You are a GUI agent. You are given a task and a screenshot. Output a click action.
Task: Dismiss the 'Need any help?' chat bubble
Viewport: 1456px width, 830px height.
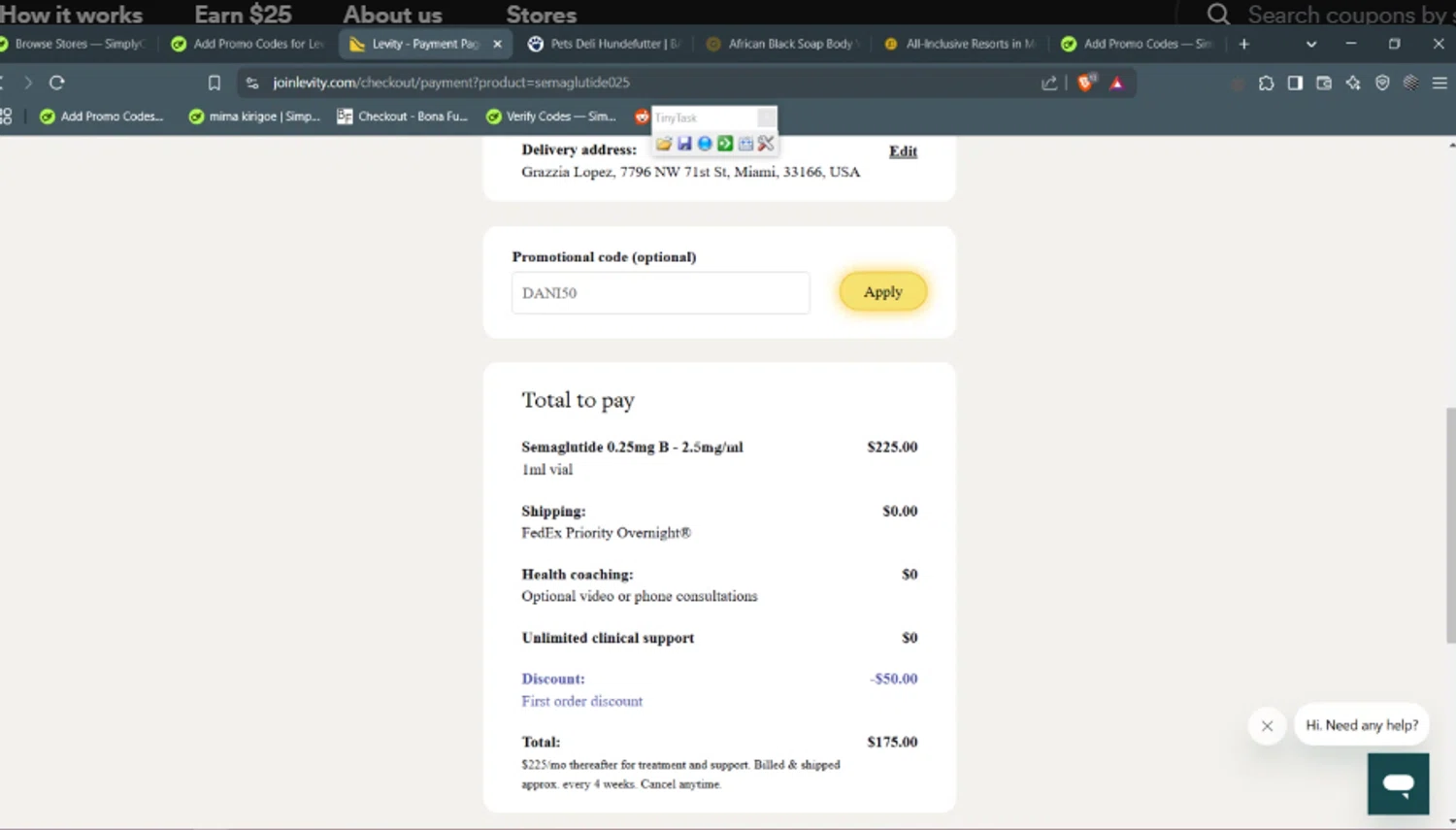click(1267, 725)
